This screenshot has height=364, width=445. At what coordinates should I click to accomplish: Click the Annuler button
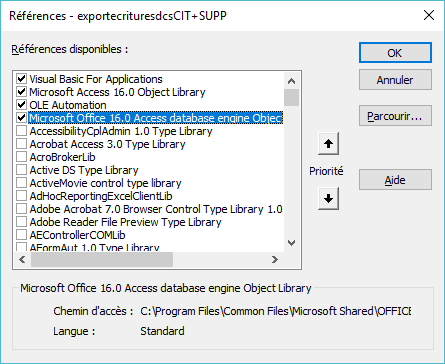click(395, 80)
